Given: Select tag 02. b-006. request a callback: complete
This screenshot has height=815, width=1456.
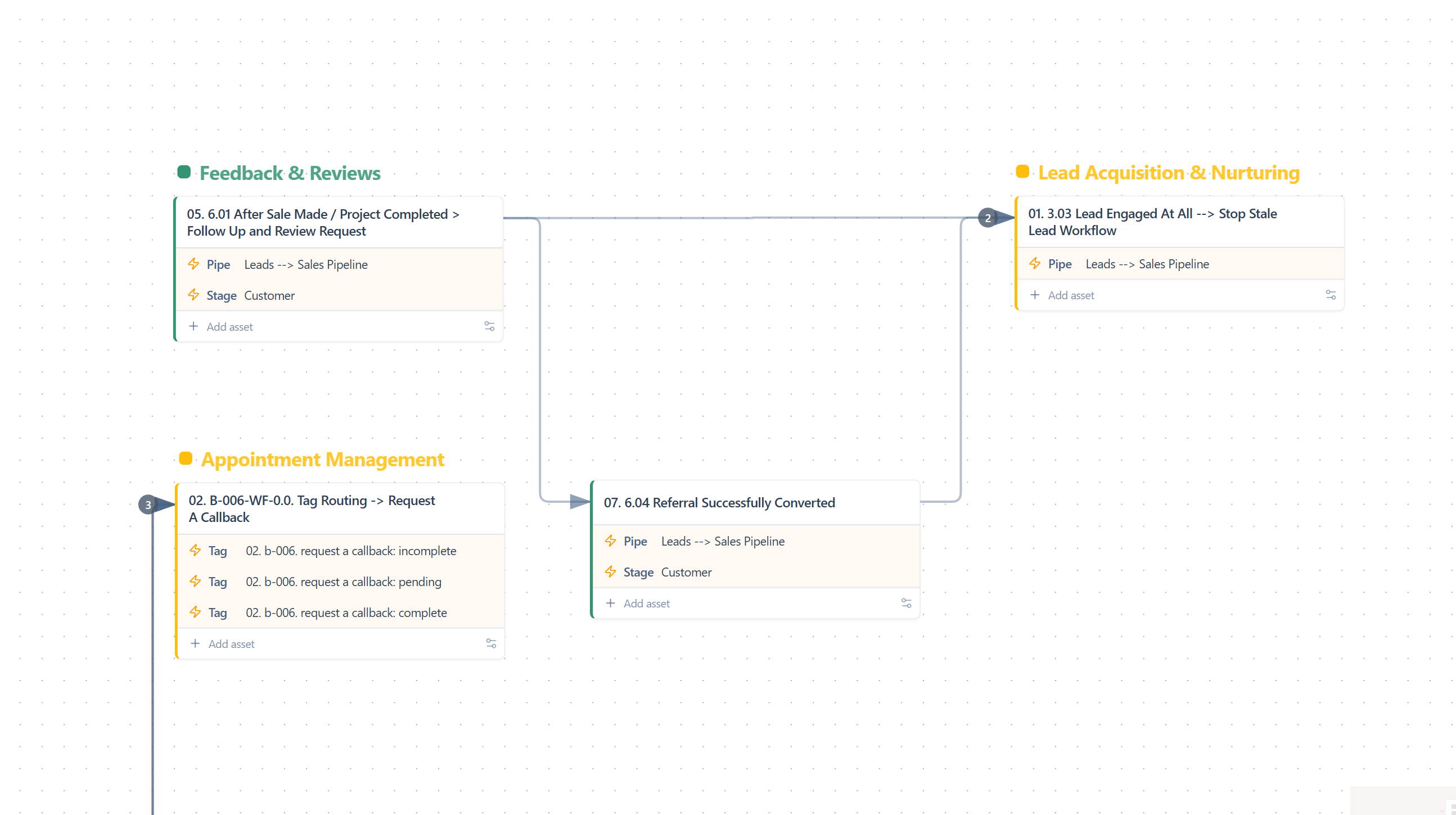Looking at the screenshot, I should point(346,613).
